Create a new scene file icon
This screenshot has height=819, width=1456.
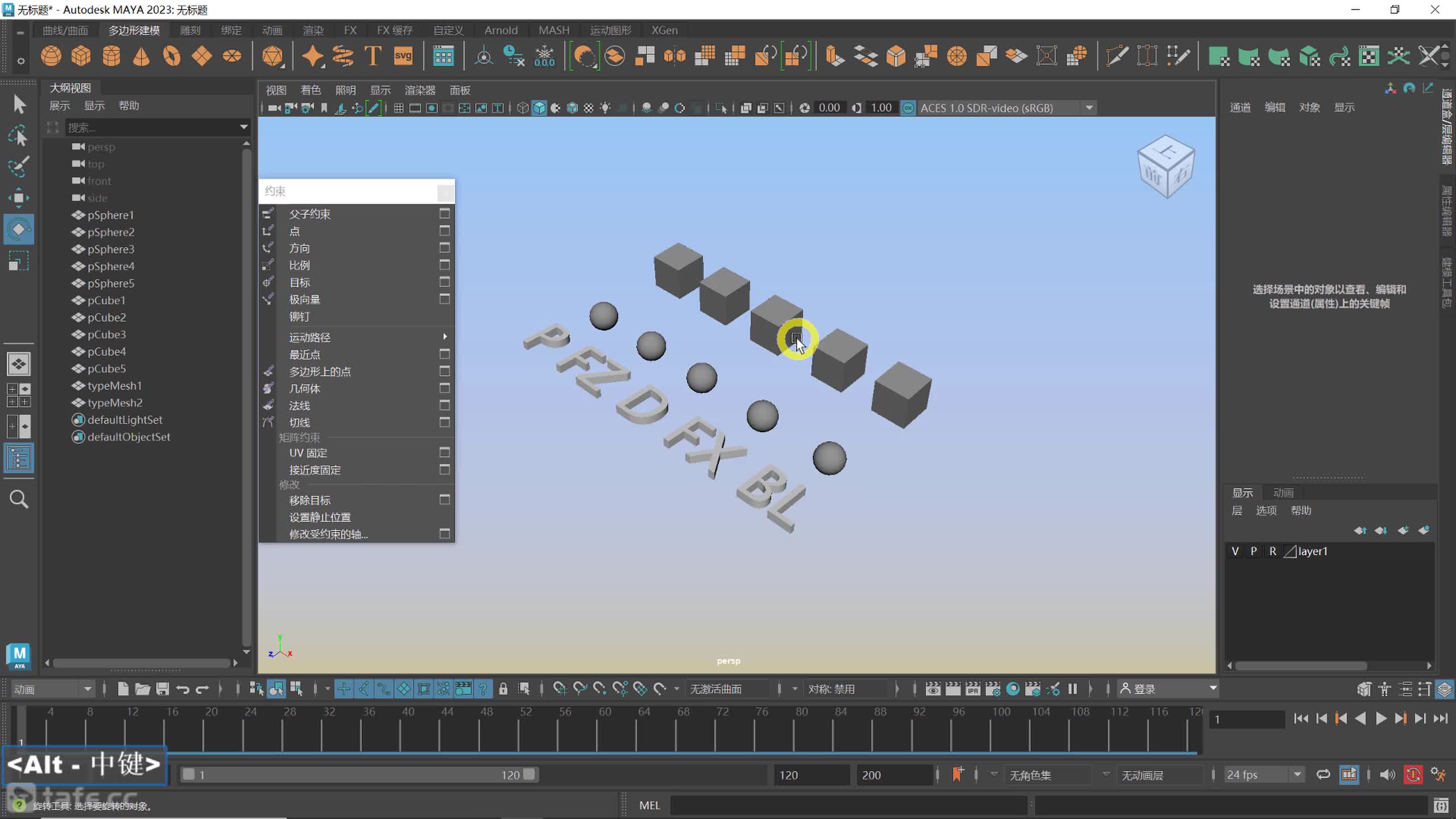[123, 689]
